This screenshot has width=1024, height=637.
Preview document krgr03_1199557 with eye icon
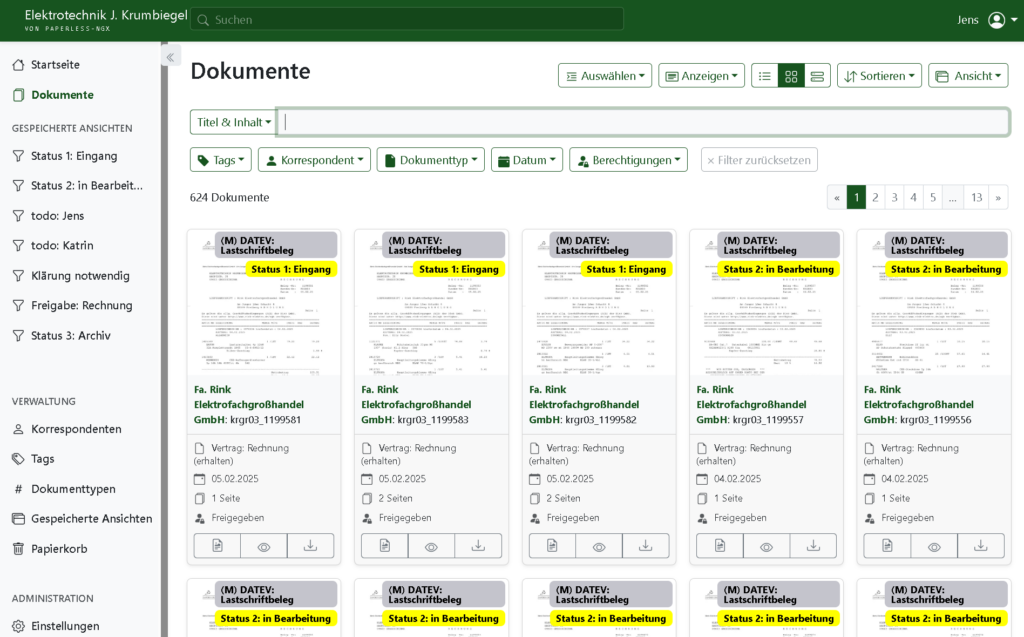[766, 546]
